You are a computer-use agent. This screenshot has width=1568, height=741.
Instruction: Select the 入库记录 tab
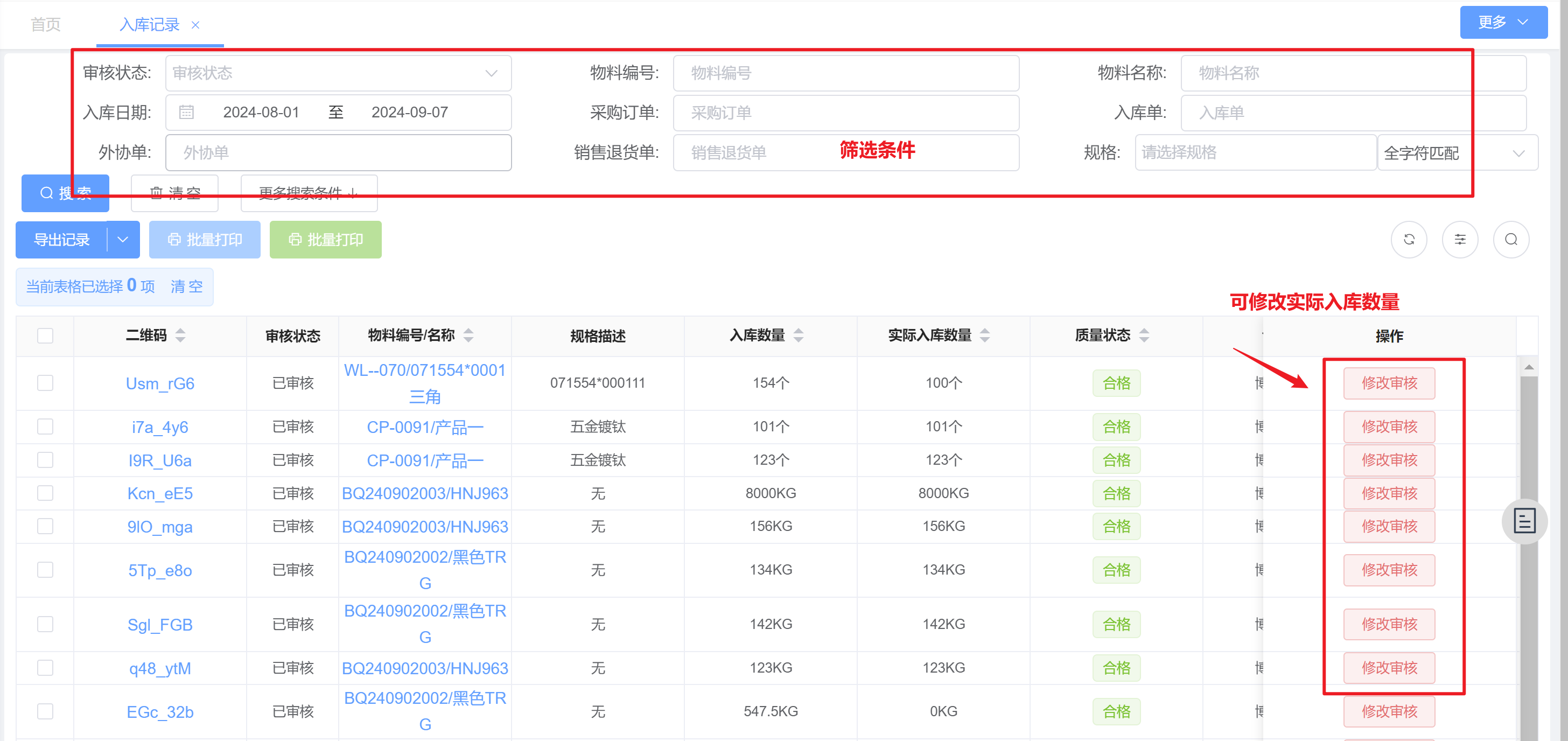tap(150, 25)
